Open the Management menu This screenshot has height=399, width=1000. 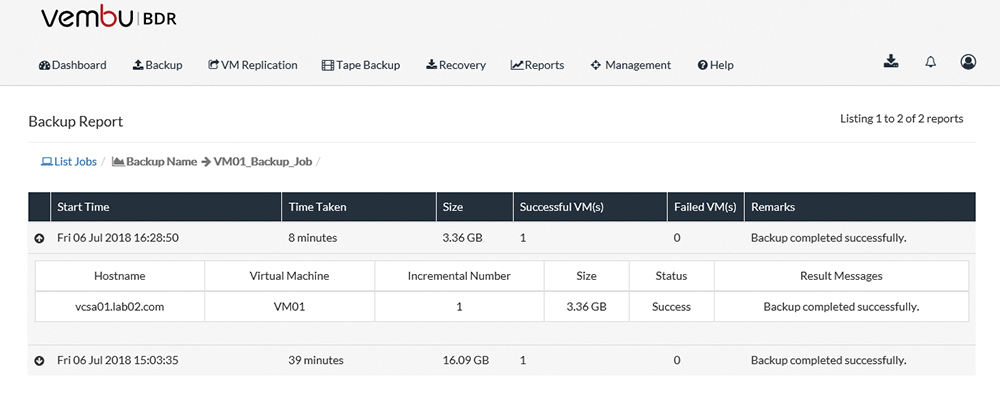point(631,65)
